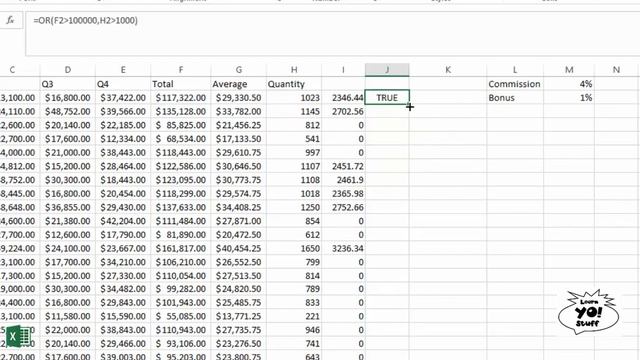Image resolution: width=640 pixels, height=360 pixels.
Task: Click average cell $33,782.00
Action: (x=238, y=111)
